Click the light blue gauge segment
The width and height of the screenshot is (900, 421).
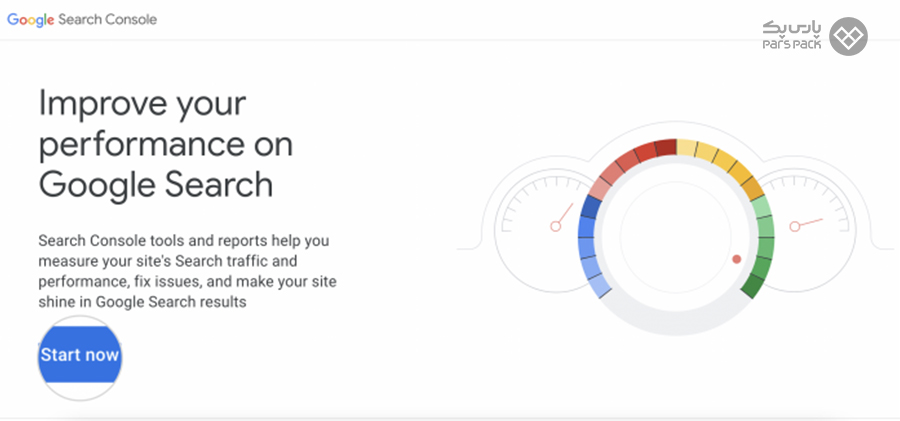click(x=600, y=285)
